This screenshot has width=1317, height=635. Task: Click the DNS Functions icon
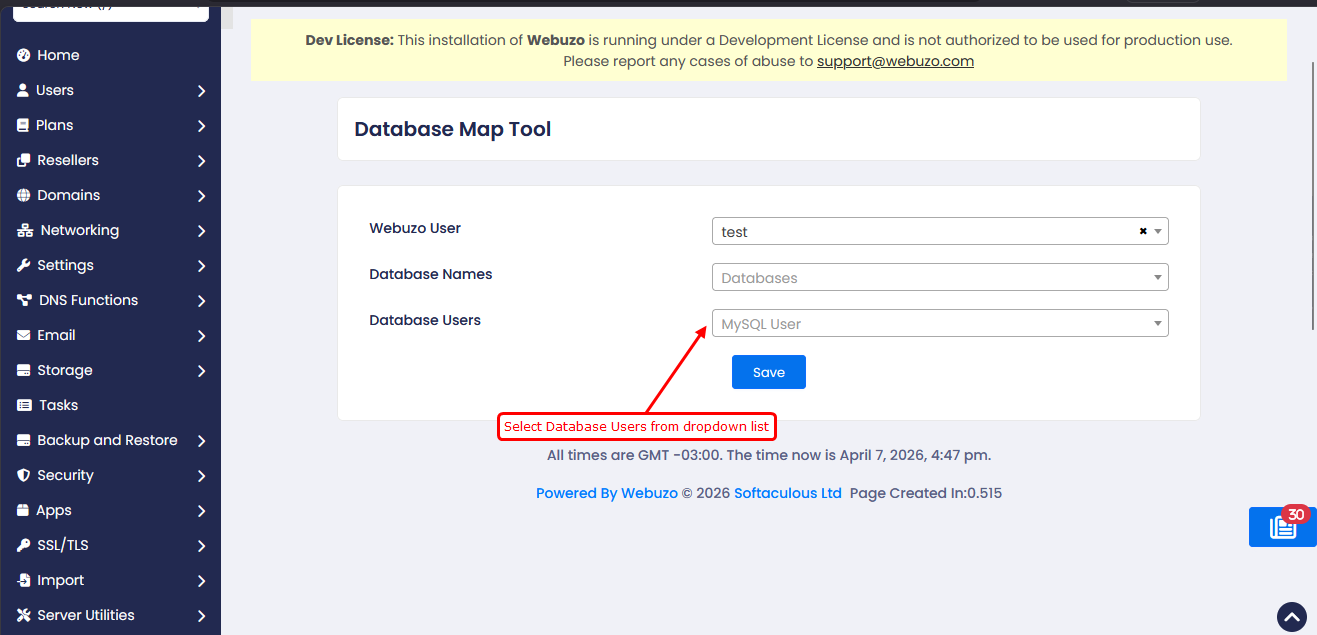(24, 300)
